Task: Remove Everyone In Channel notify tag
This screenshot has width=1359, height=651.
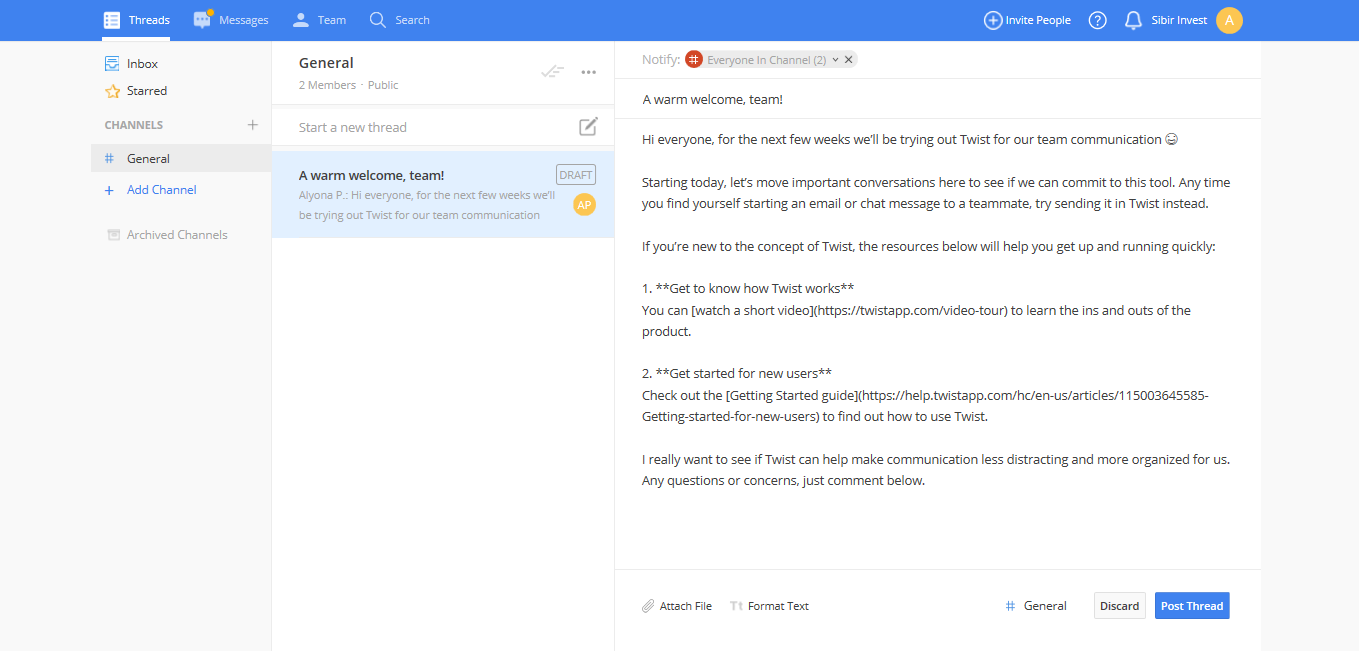Action: [x=849, y=60]
